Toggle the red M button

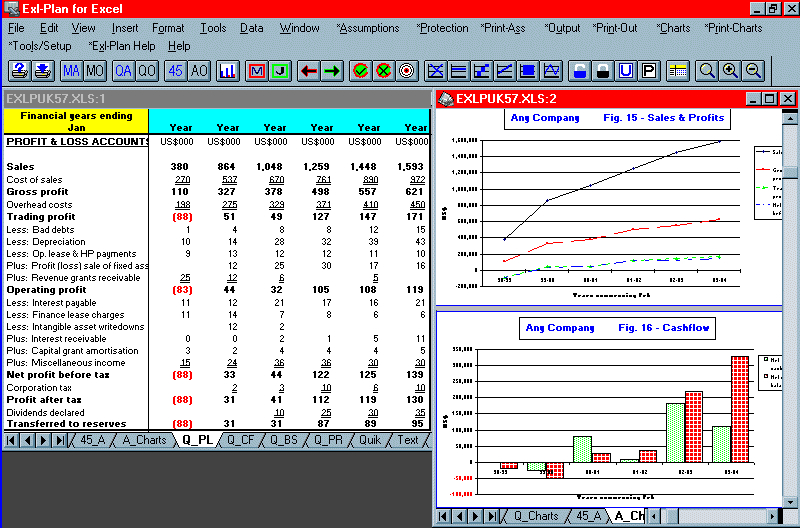pos(256,71)
